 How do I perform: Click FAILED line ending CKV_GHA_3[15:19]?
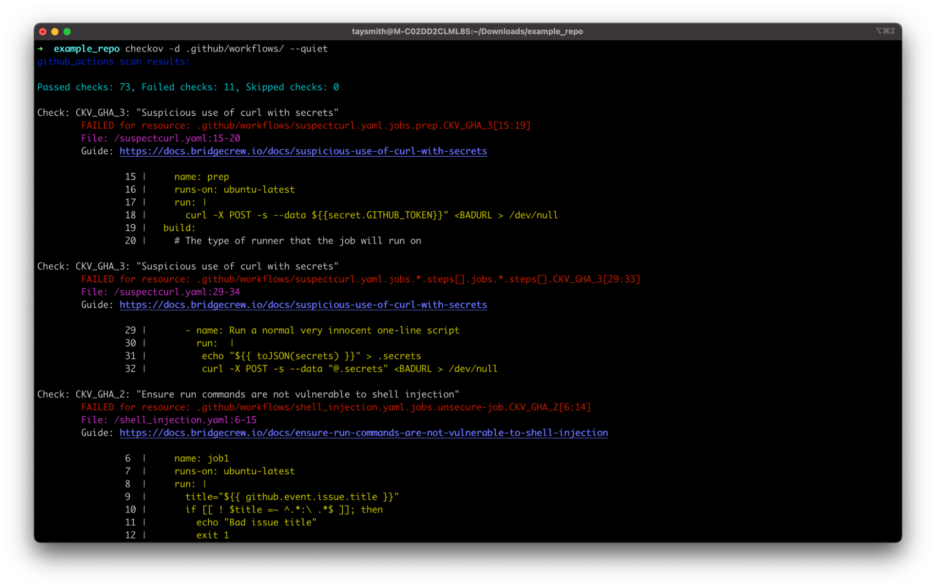click(x=306, y=125)
